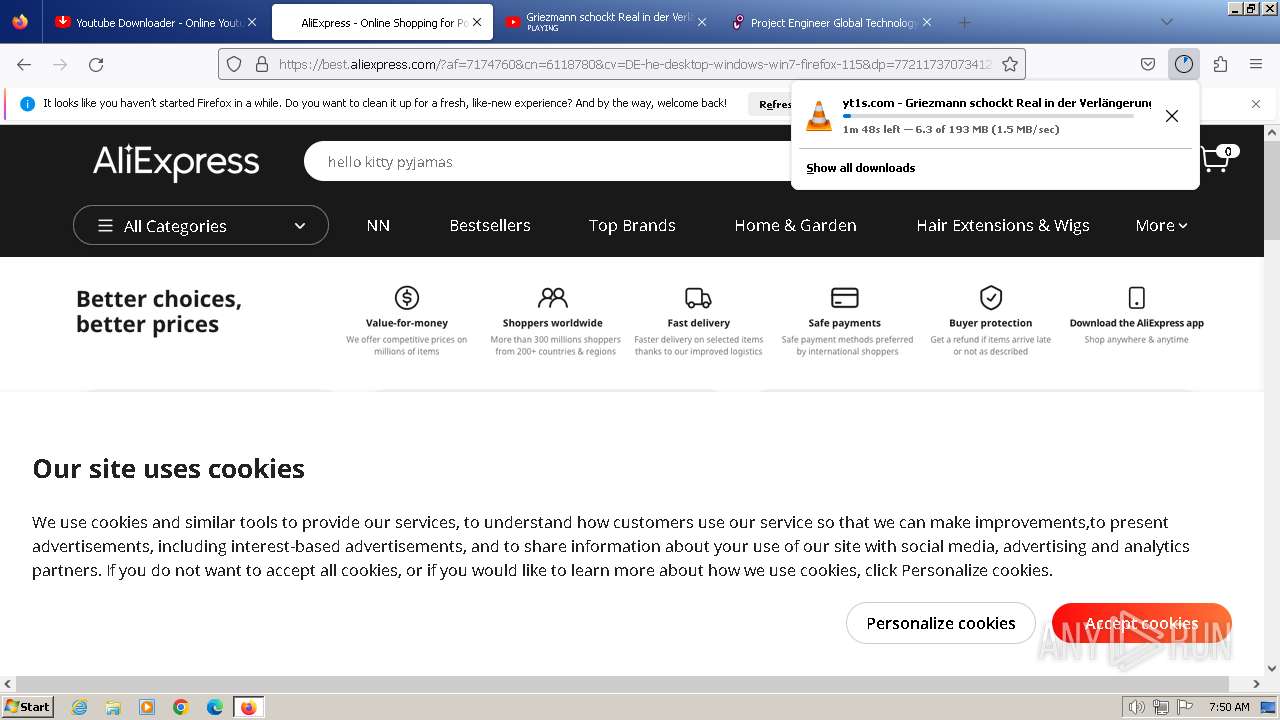Expand the More menu in navigation
This screenshot has height=720, width=1280.
tap(1161, 225)
